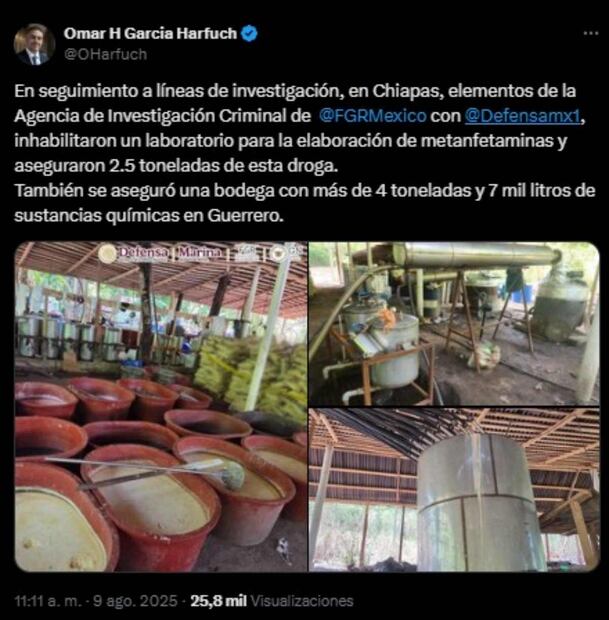Open the @Defensamx1 mention link

click(522, 116)
